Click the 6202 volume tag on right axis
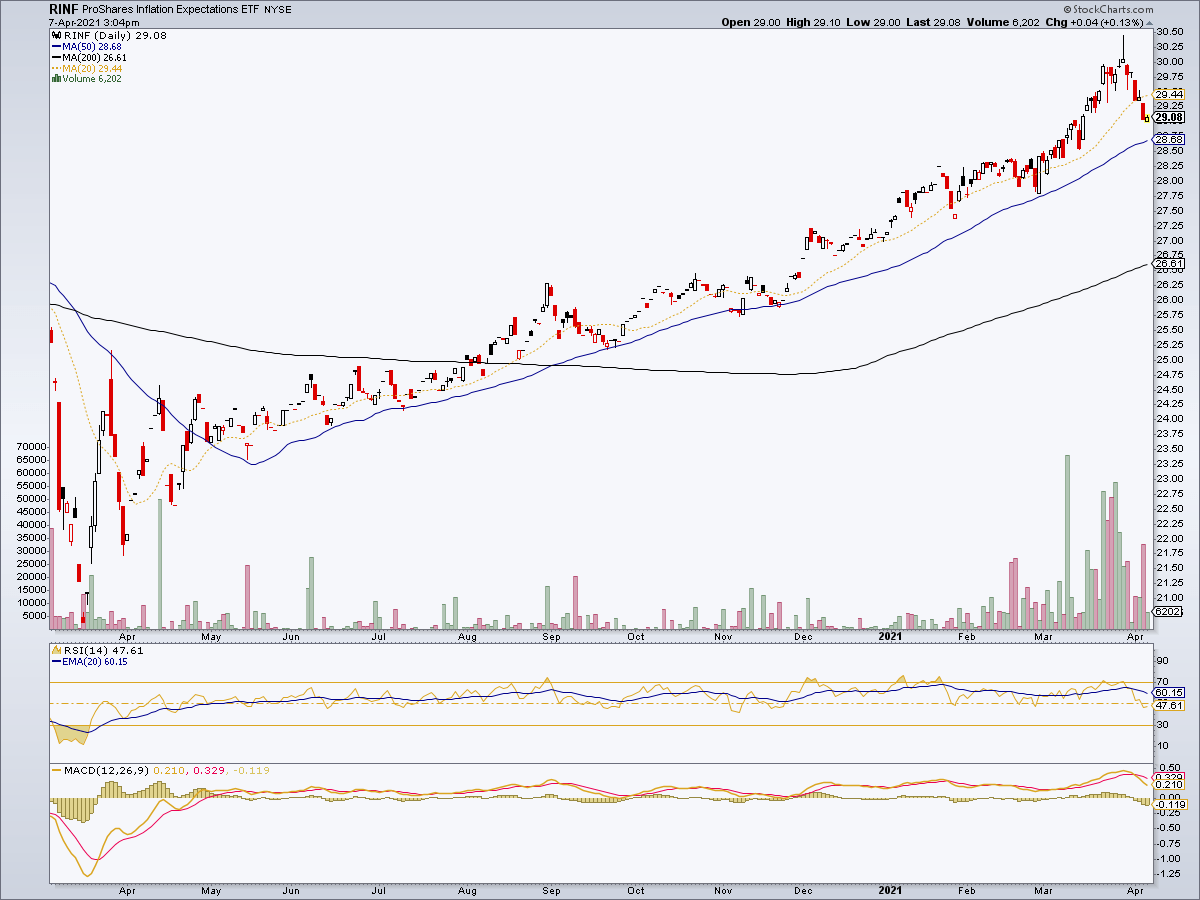The height and width of the screenshot is (900, 1200). click(x=1169, y=611)
